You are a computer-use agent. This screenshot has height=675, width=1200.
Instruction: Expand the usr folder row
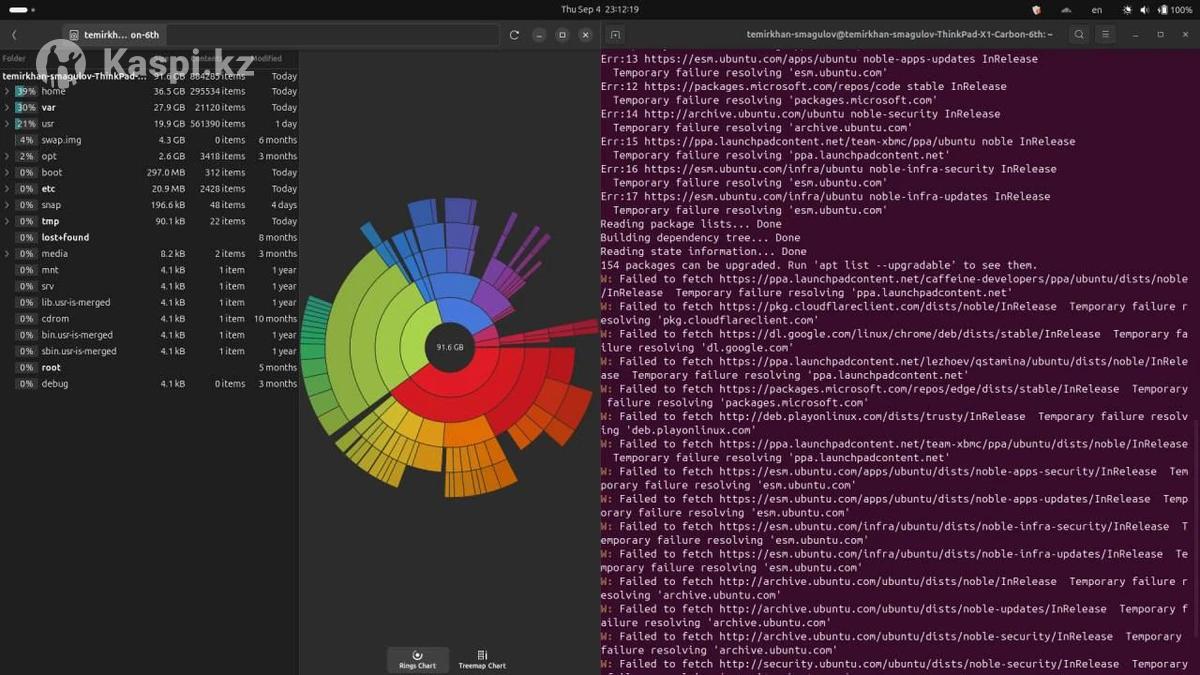click(x=7, y=124)
